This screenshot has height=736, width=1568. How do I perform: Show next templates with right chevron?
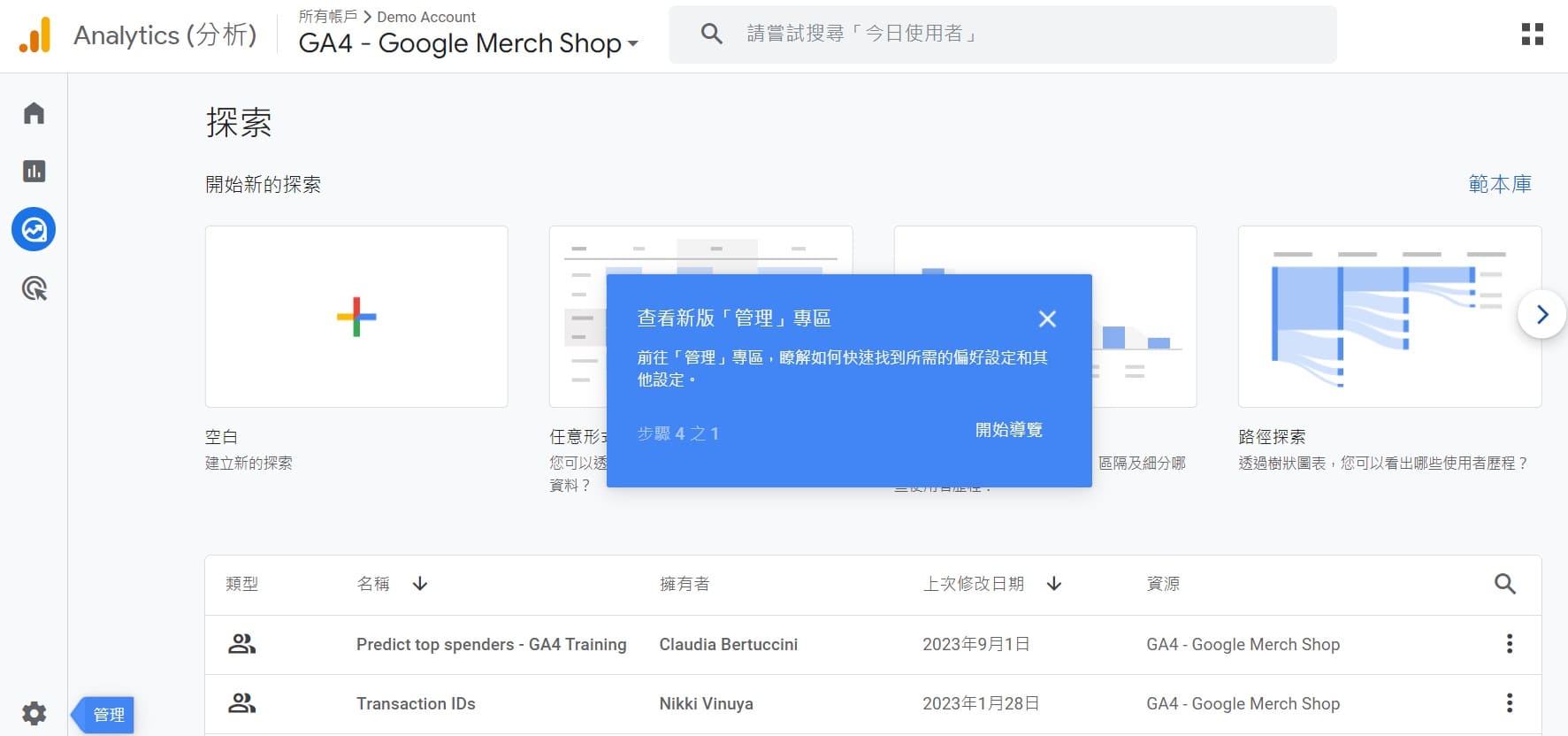pyautogui.click(x=1542, y=315)
